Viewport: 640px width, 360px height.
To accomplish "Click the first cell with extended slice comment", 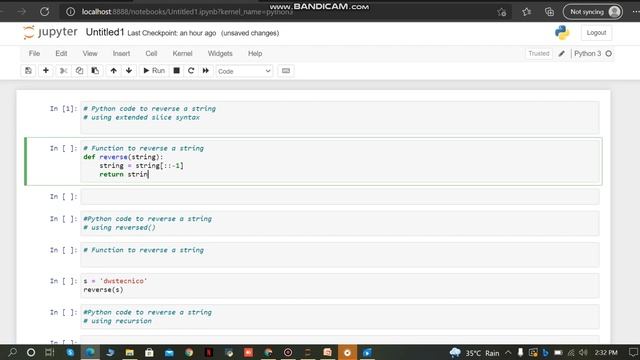I will (x=340, y=117).
